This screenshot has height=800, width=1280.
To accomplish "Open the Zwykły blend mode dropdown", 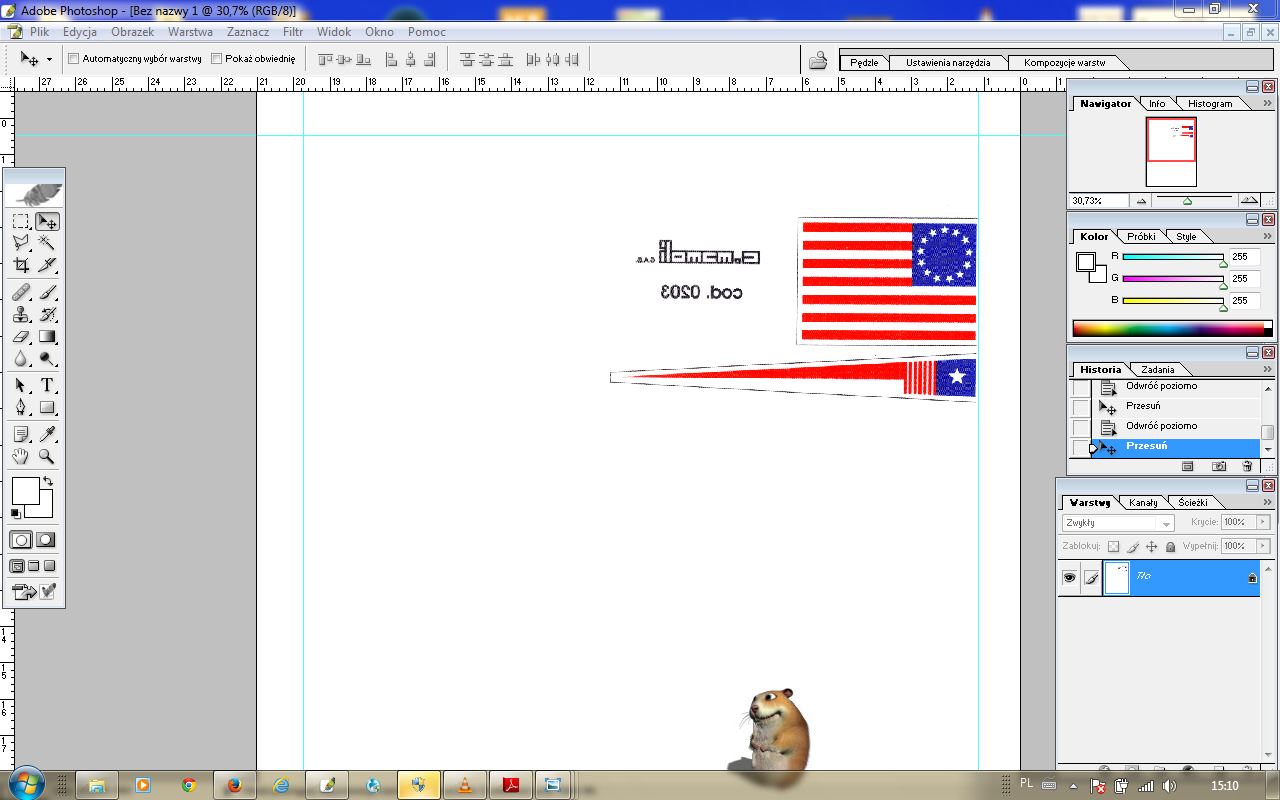I will point(1118,523).
